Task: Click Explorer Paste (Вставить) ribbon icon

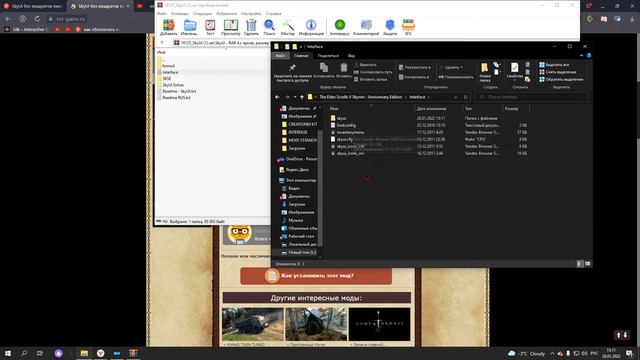Action: (x=344, y=68)
